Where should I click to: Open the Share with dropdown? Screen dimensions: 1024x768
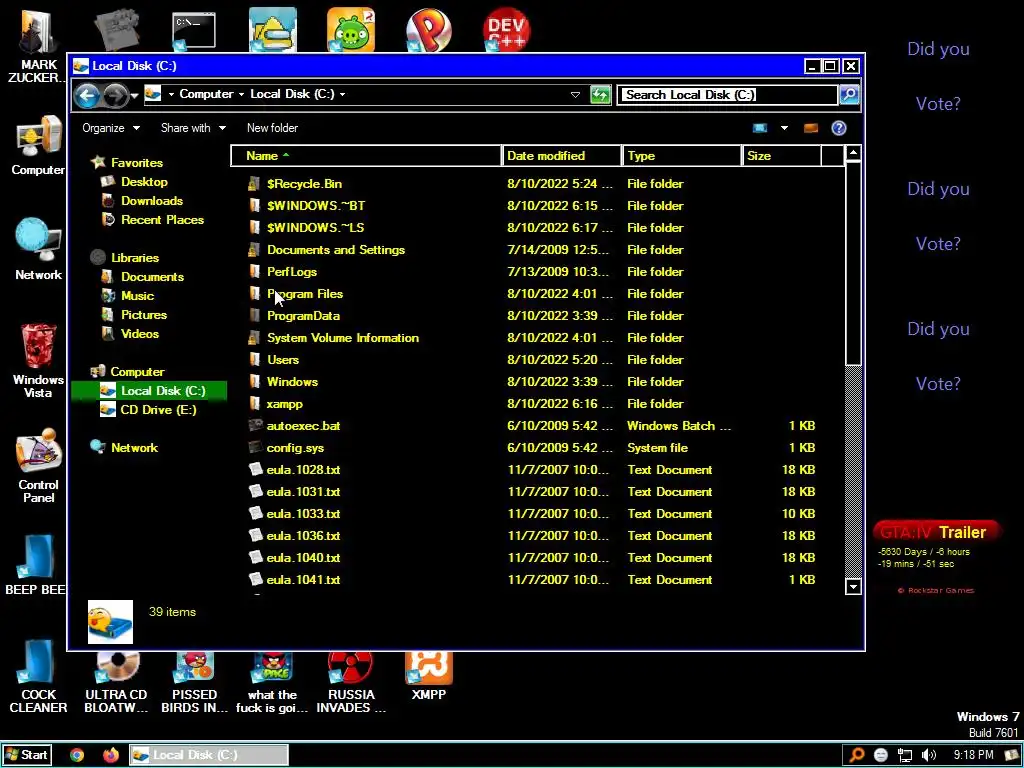pos(193,128)
